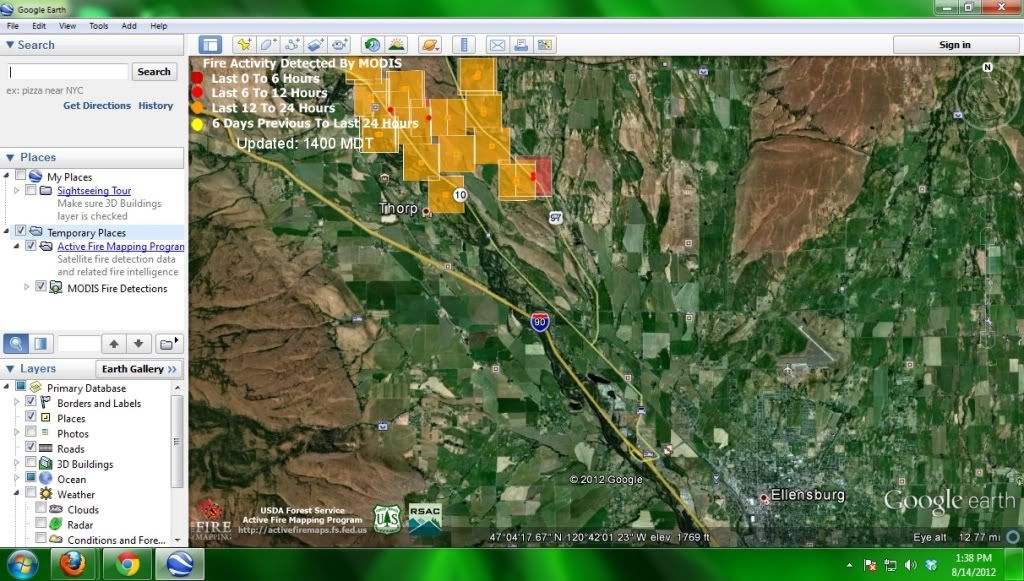Enable the Radar weather layer checkbox
Viewport: 1024px width, 581px height.
click(x=40, y=524)
